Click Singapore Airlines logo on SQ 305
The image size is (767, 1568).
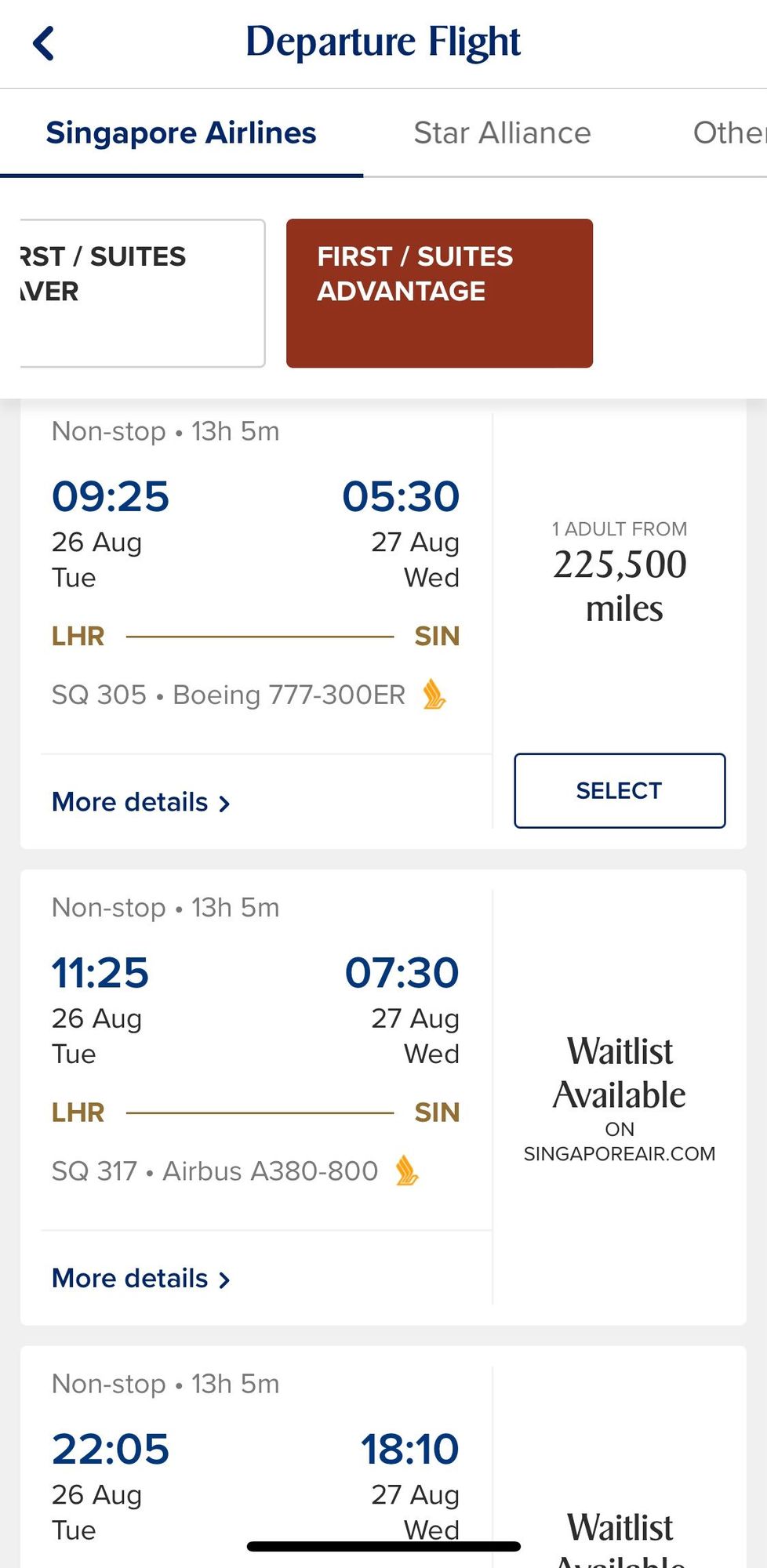(434, 695)
